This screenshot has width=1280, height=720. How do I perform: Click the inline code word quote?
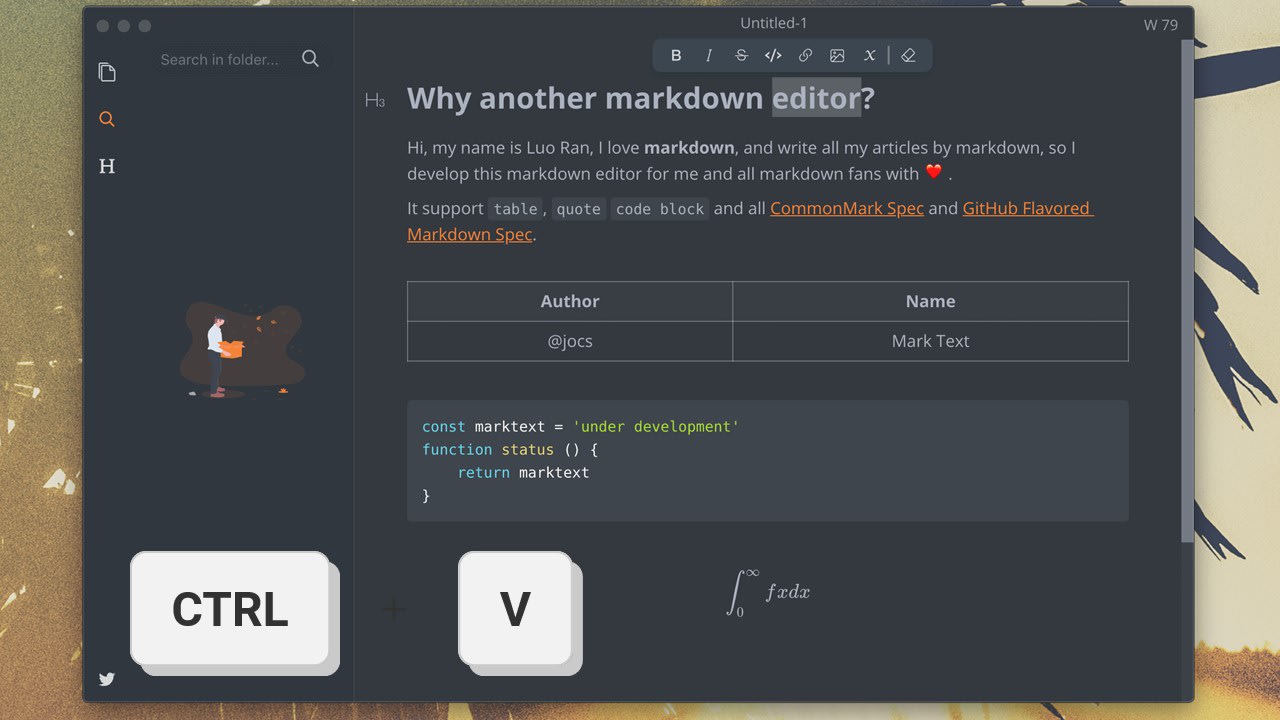[578, 209]
